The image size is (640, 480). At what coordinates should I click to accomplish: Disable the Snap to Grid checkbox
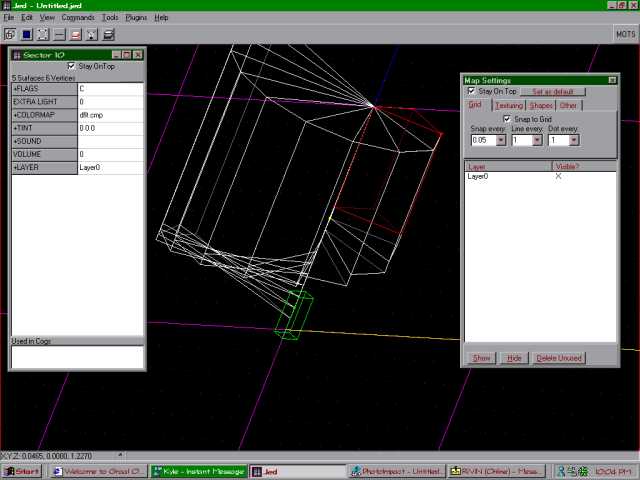coord(507,119)
